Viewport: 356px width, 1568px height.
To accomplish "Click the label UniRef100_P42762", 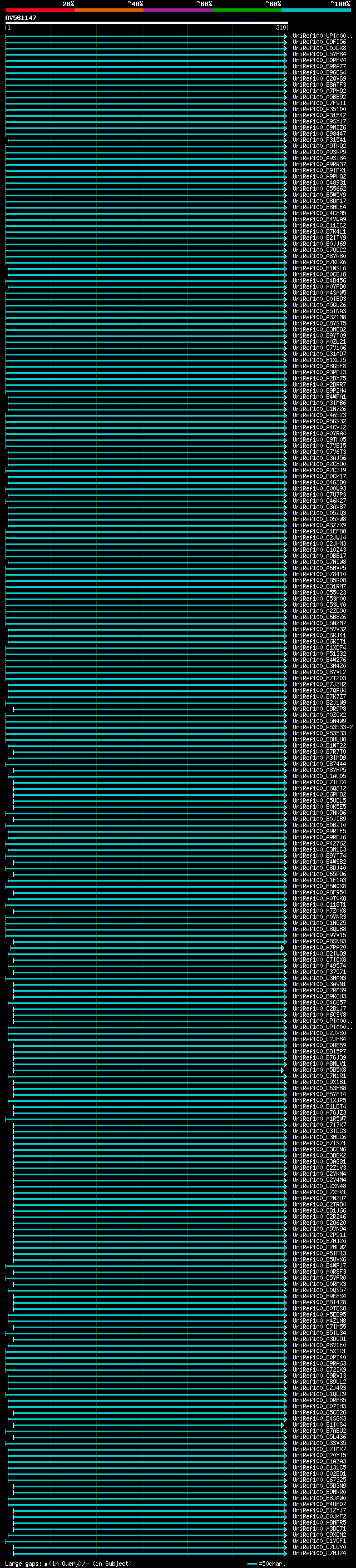I will 319,844.
